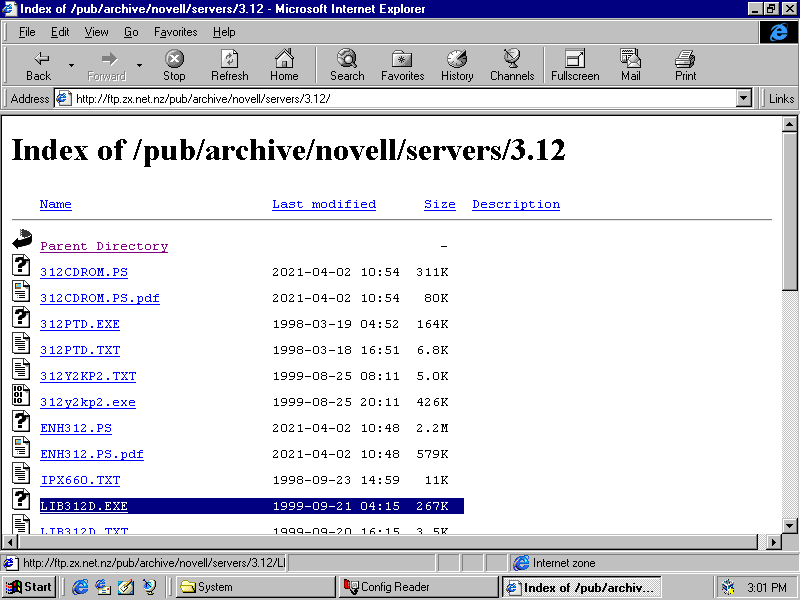Go to the Home page button
The height and width of the screenshot is (600, 800).
pyautogui.click(x=284, y=65)
